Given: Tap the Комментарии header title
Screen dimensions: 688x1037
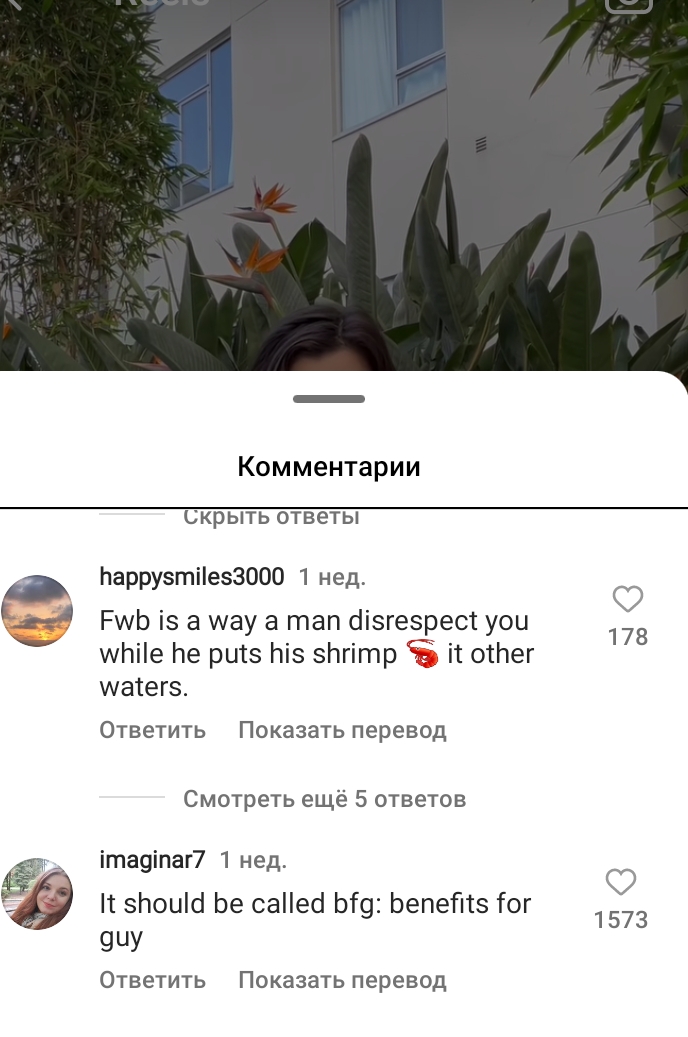Looking at the screenshot, I should pyautogui.click(x=329, y=466).
